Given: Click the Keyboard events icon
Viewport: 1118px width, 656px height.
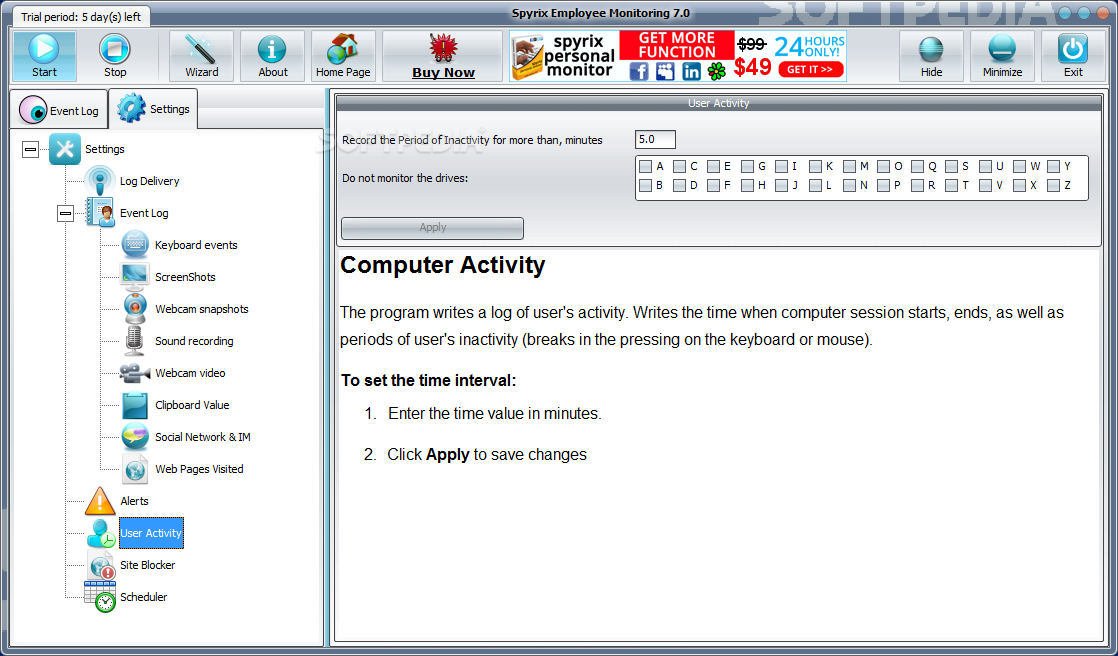Looking at the screenshot, I should coord(135,245).
